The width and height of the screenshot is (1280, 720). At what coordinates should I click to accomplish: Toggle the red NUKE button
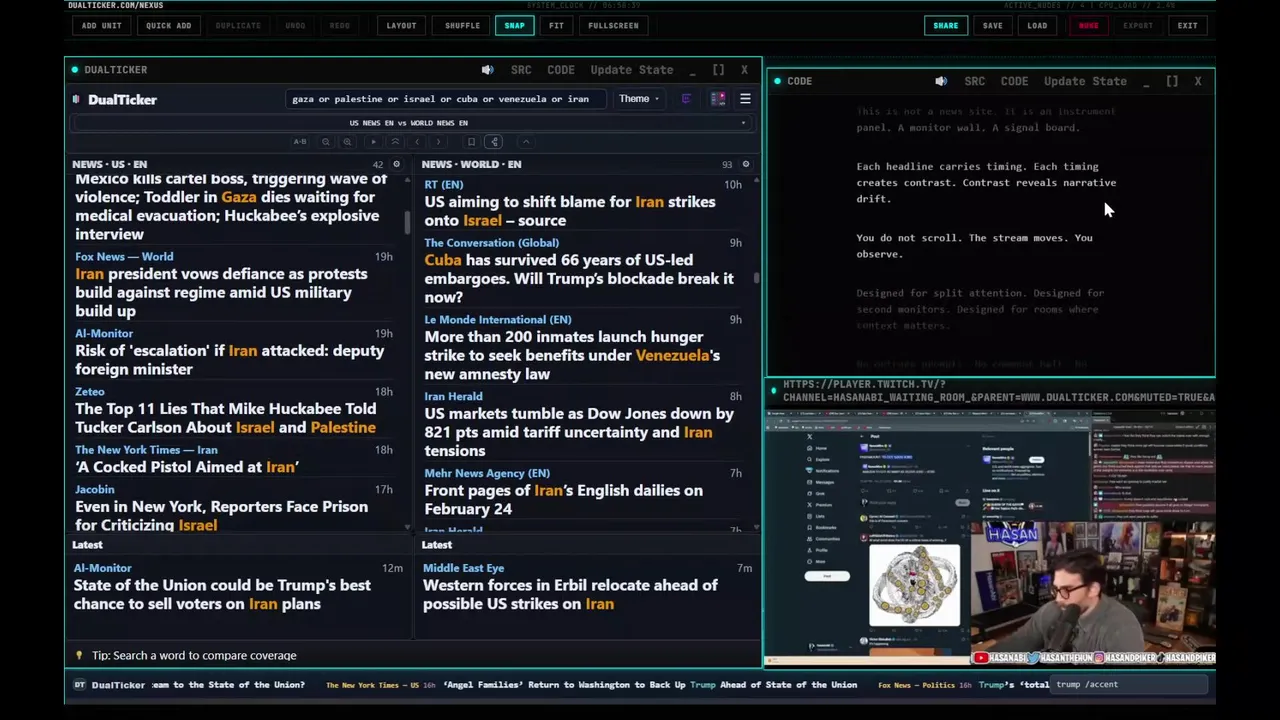tap(1088, 25)
